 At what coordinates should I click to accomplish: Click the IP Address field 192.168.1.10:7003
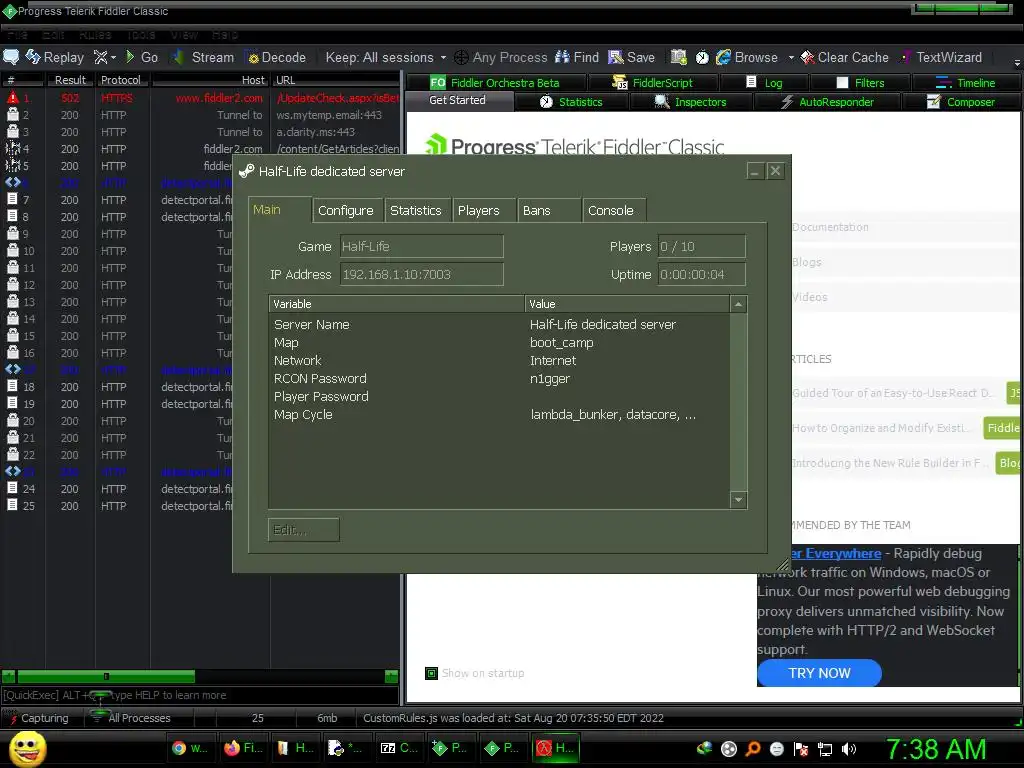coord(421,275)
